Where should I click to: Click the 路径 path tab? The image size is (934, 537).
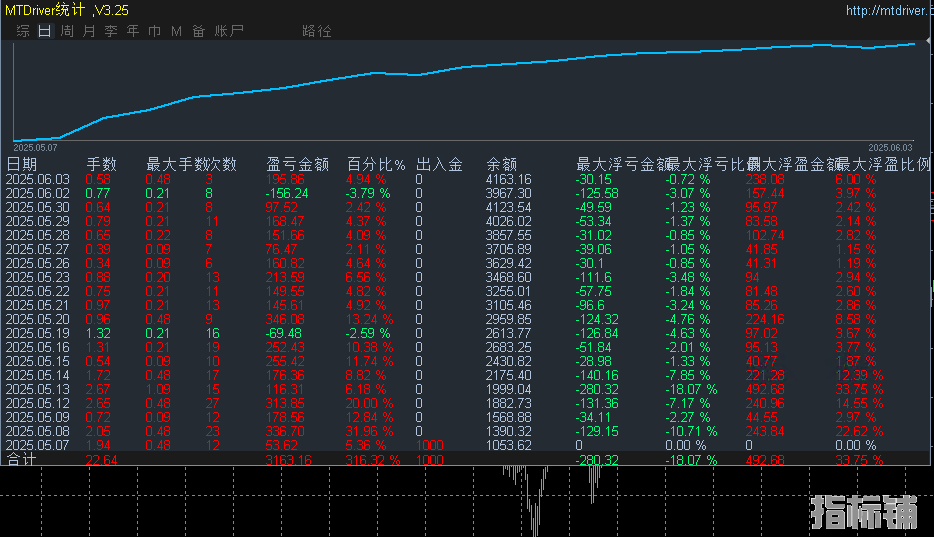click(x=316, y=31)
